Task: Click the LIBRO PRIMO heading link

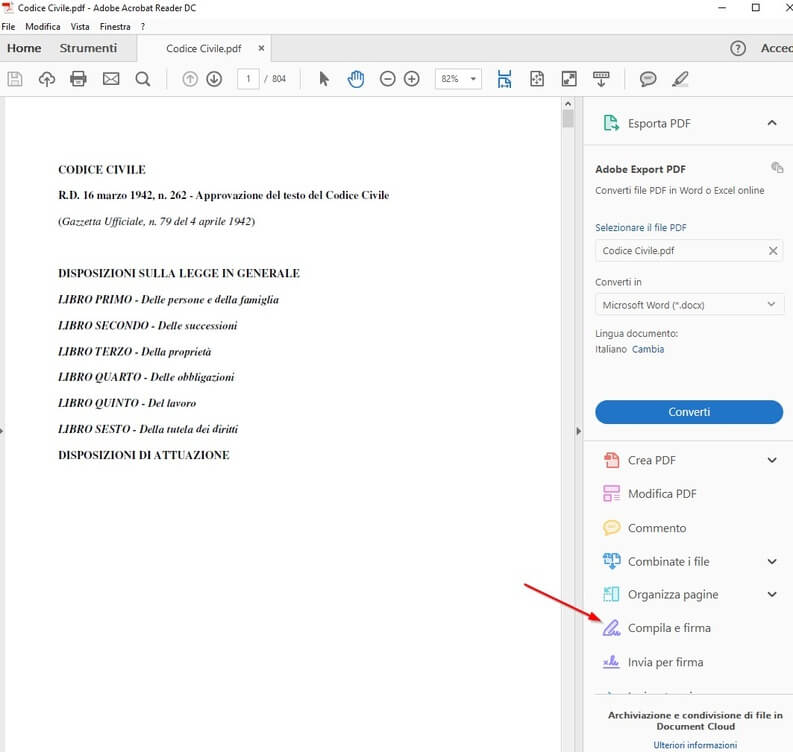Action: (168, 299)
